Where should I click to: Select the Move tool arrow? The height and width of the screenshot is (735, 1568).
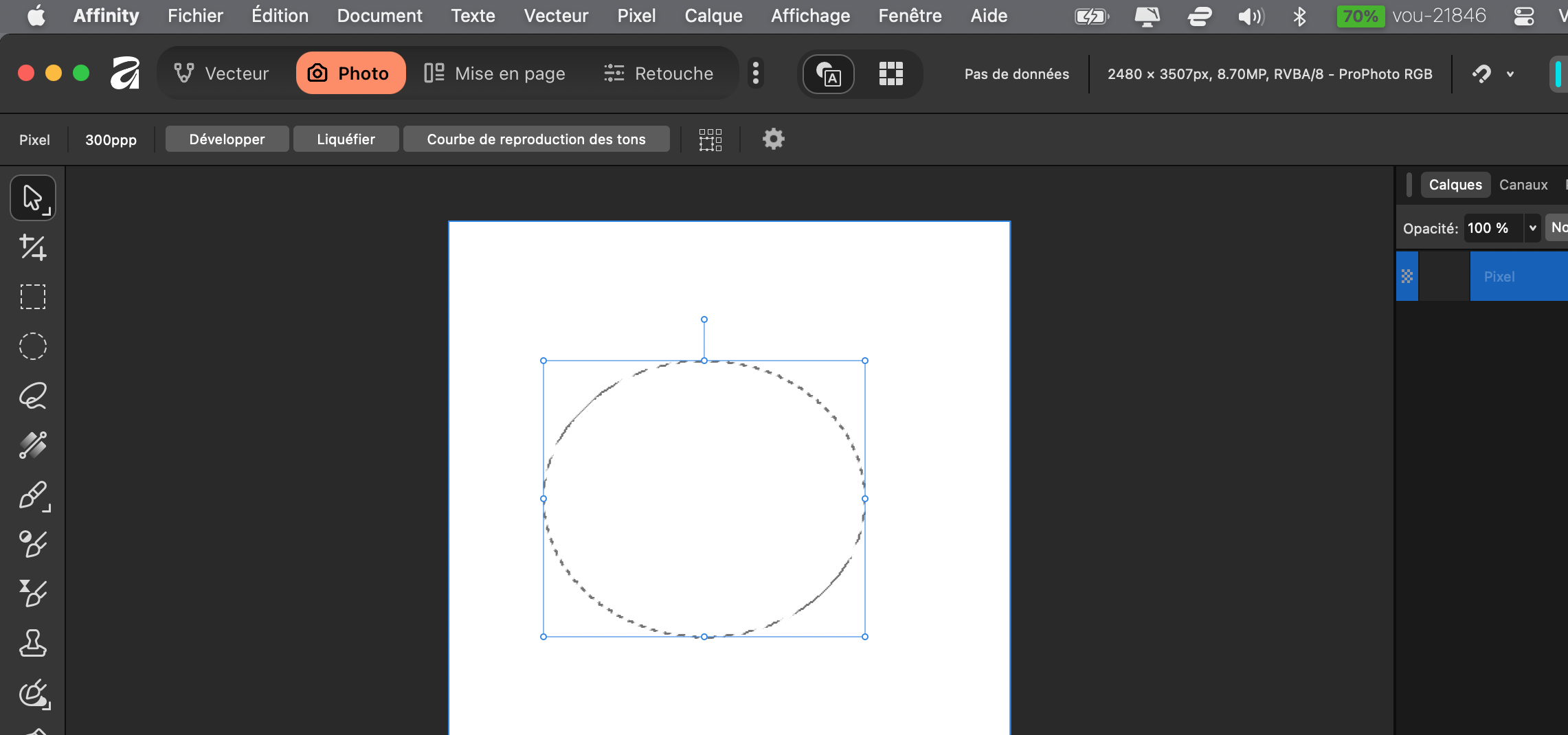coord(32,198)
